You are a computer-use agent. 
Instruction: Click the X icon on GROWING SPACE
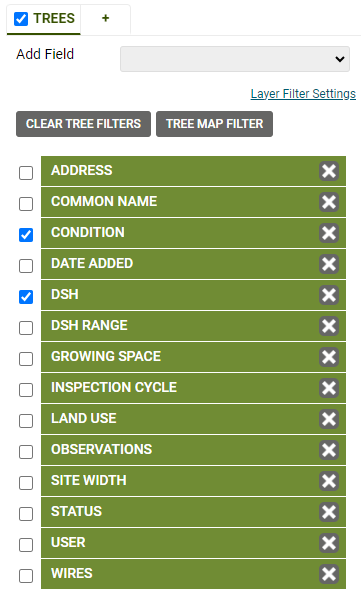[x=329, y=357]
